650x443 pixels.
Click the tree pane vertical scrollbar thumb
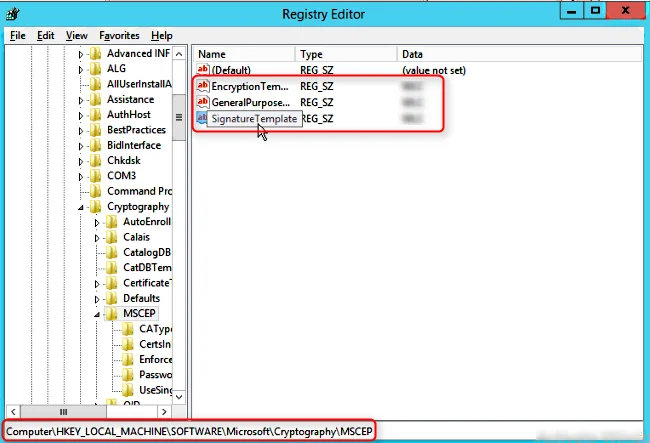[179, 118]
